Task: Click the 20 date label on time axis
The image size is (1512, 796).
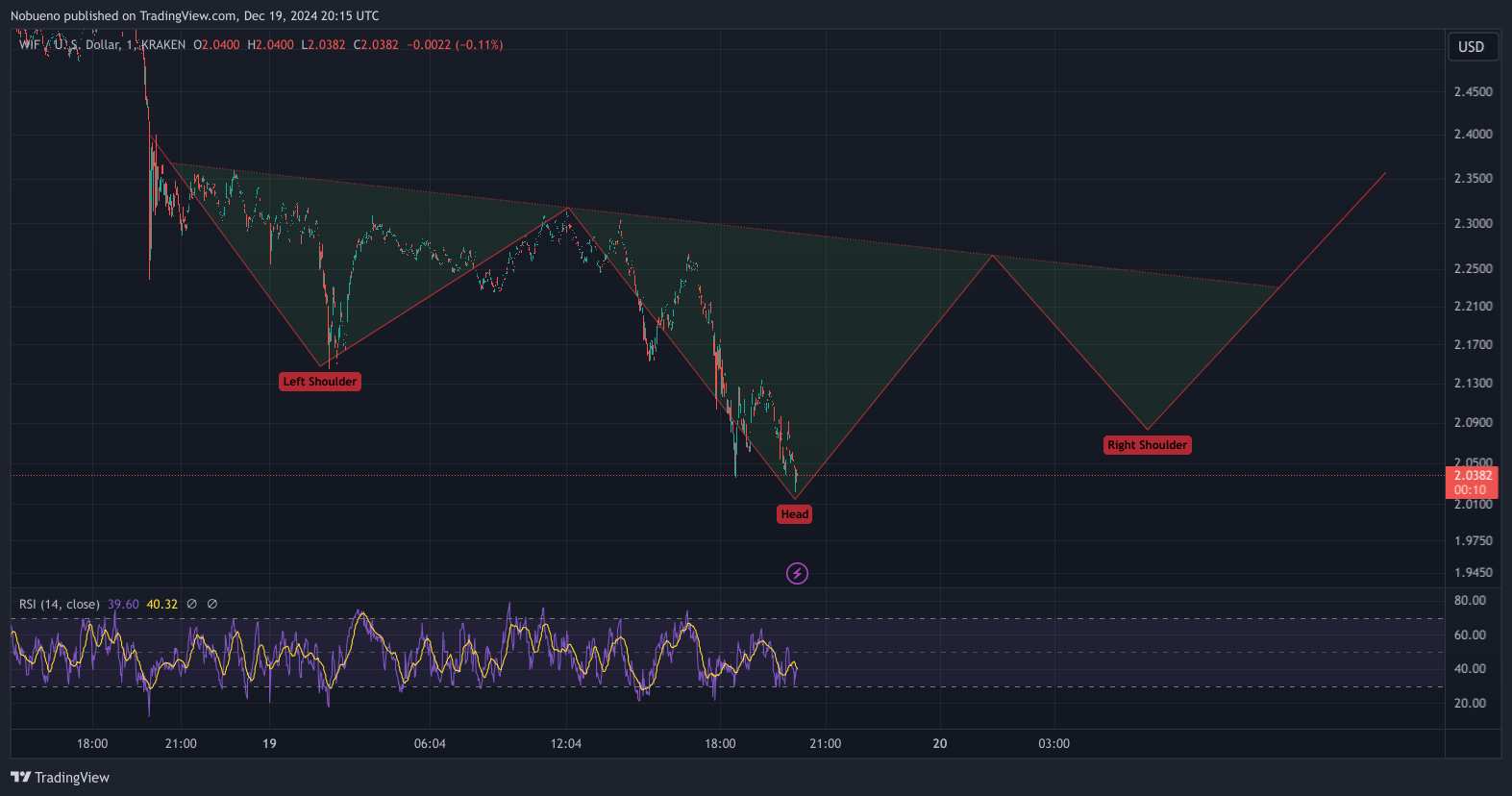Action: point(940,743)
